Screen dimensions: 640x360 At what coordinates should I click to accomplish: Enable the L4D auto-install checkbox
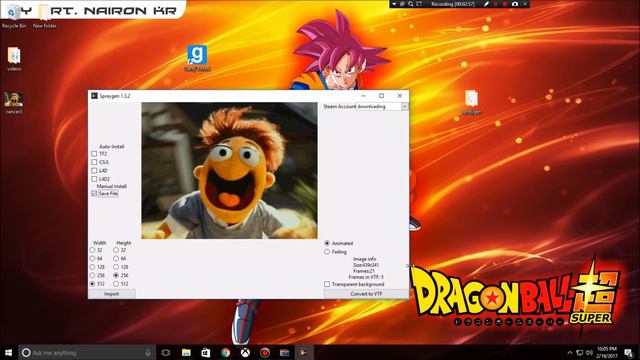pyautogui.click(x=94, y=171)
